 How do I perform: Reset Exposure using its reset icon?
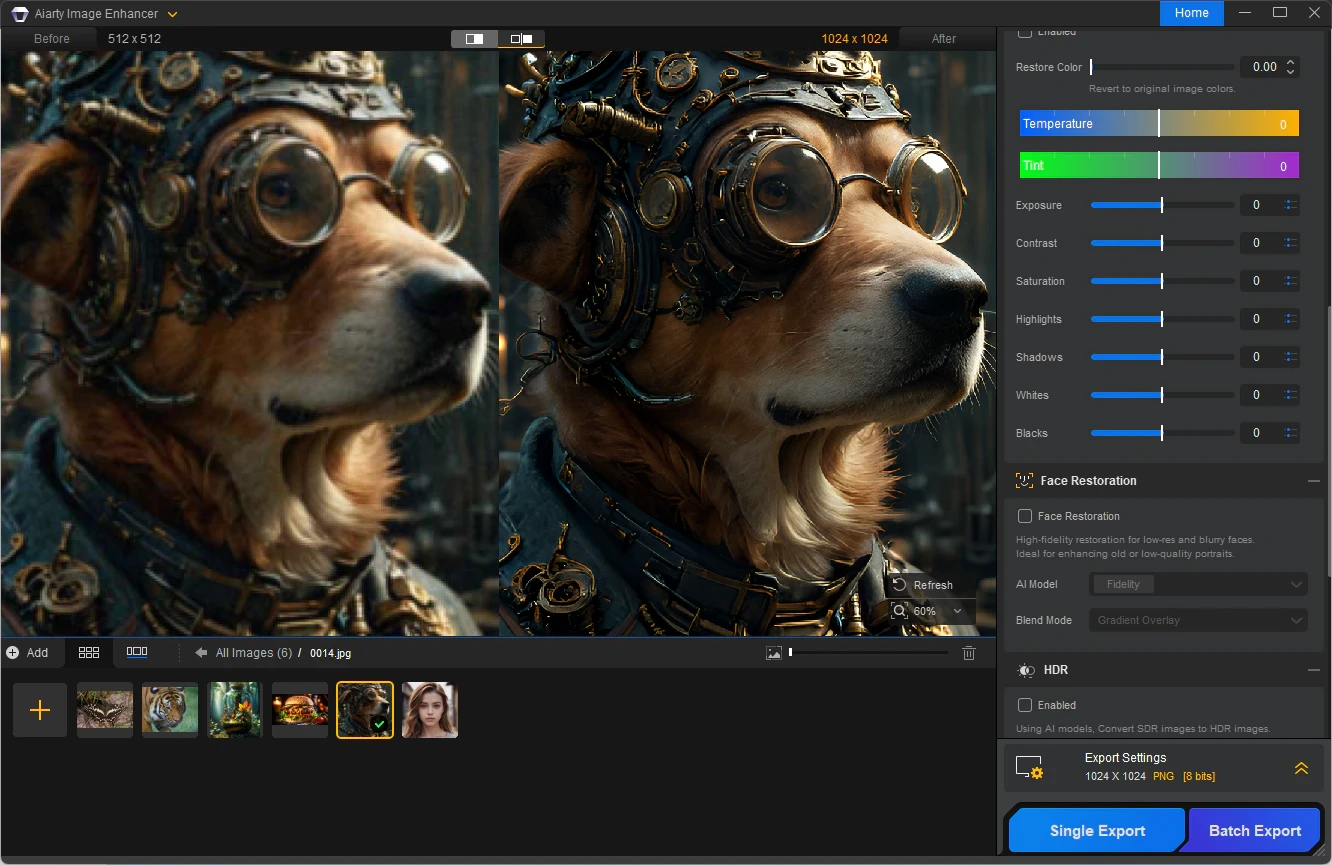tap(1291, 205)
